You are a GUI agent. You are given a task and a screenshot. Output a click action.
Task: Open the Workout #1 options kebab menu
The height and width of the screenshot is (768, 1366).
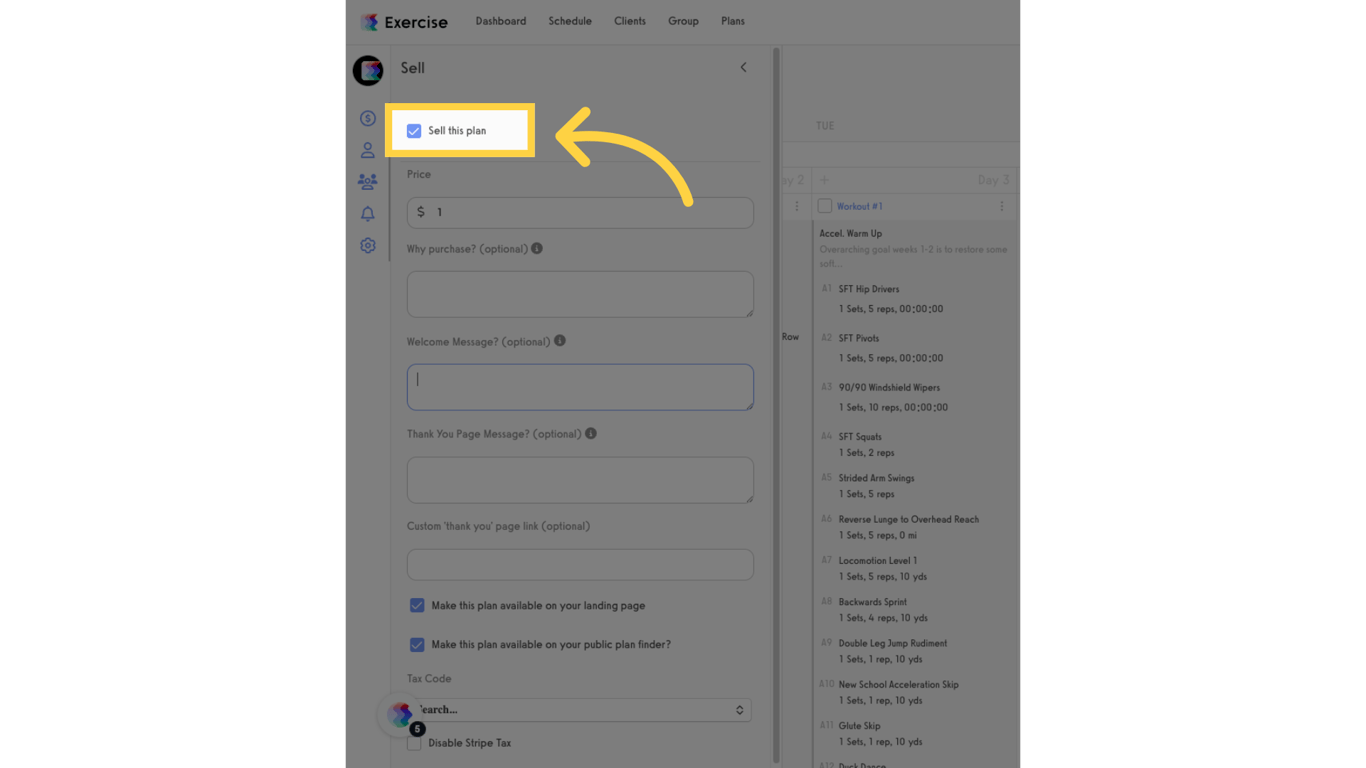(x=1002, y=206)
